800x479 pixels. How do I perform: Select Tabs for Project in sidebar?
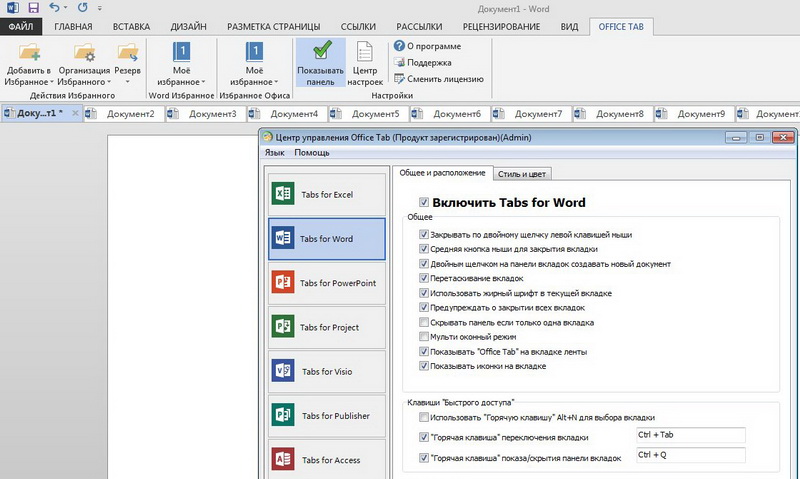(x=327, y=327)
